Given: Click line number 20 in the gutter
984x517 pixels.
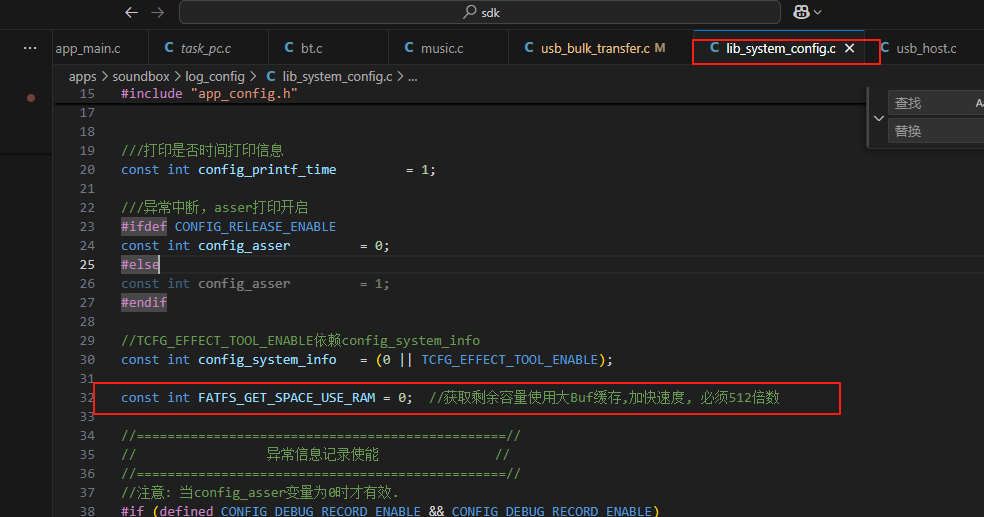Looking at the screenshot, I should click(87, 169).
